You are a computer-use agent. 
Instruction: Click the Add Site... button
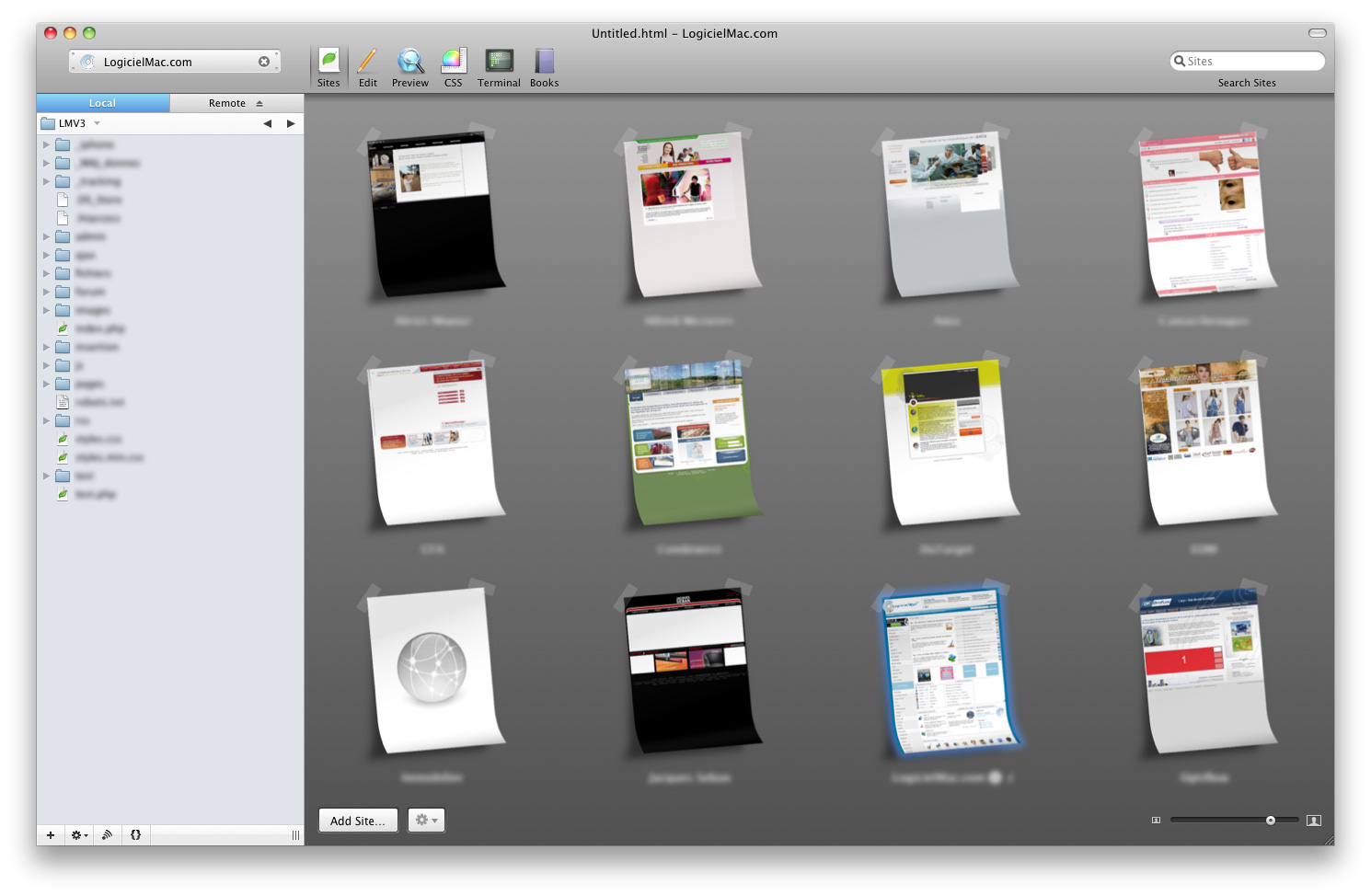click(358, 821)
